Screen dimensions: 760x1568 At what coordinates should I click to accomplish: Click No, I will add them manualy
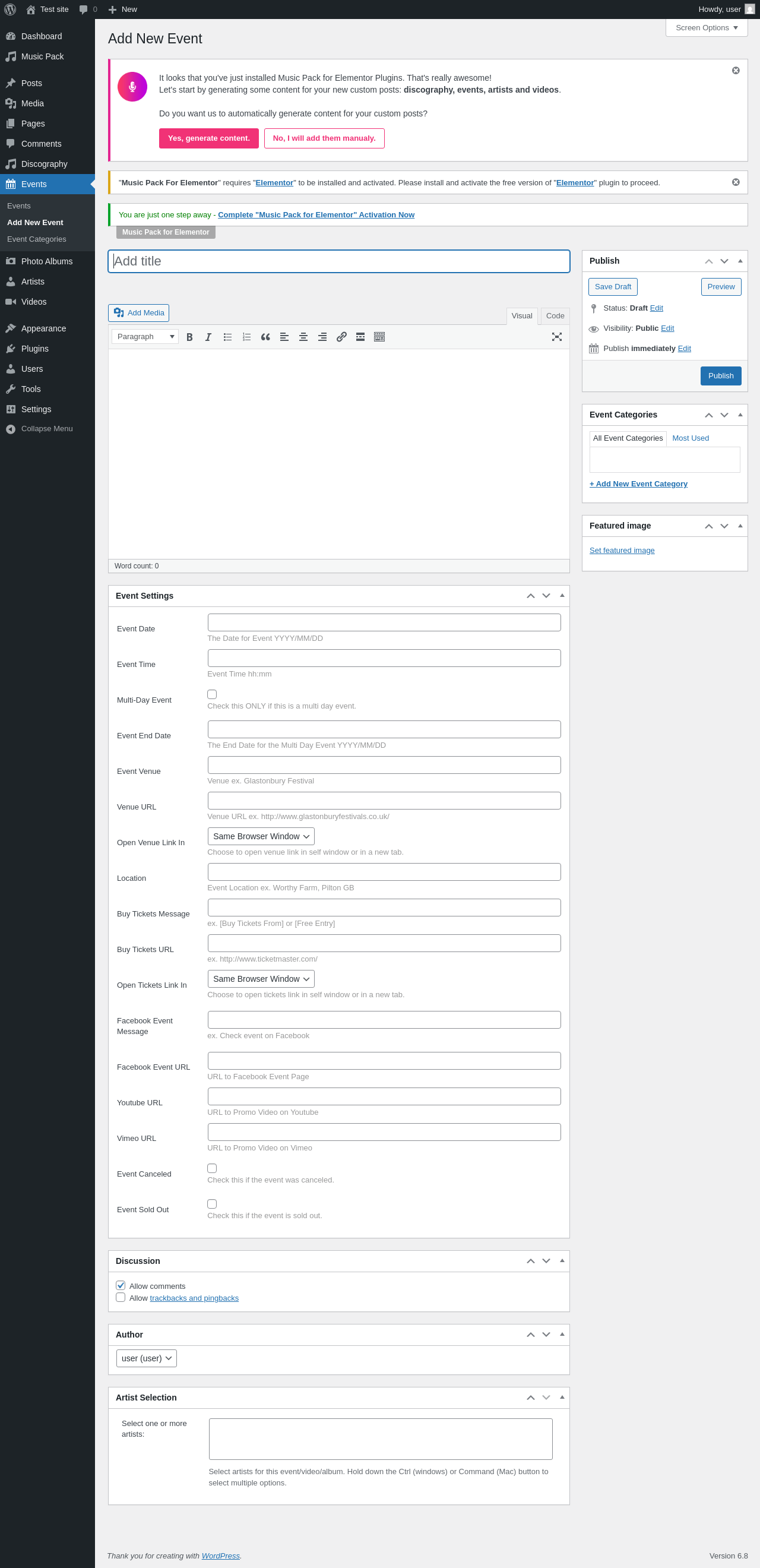(324, 138)
